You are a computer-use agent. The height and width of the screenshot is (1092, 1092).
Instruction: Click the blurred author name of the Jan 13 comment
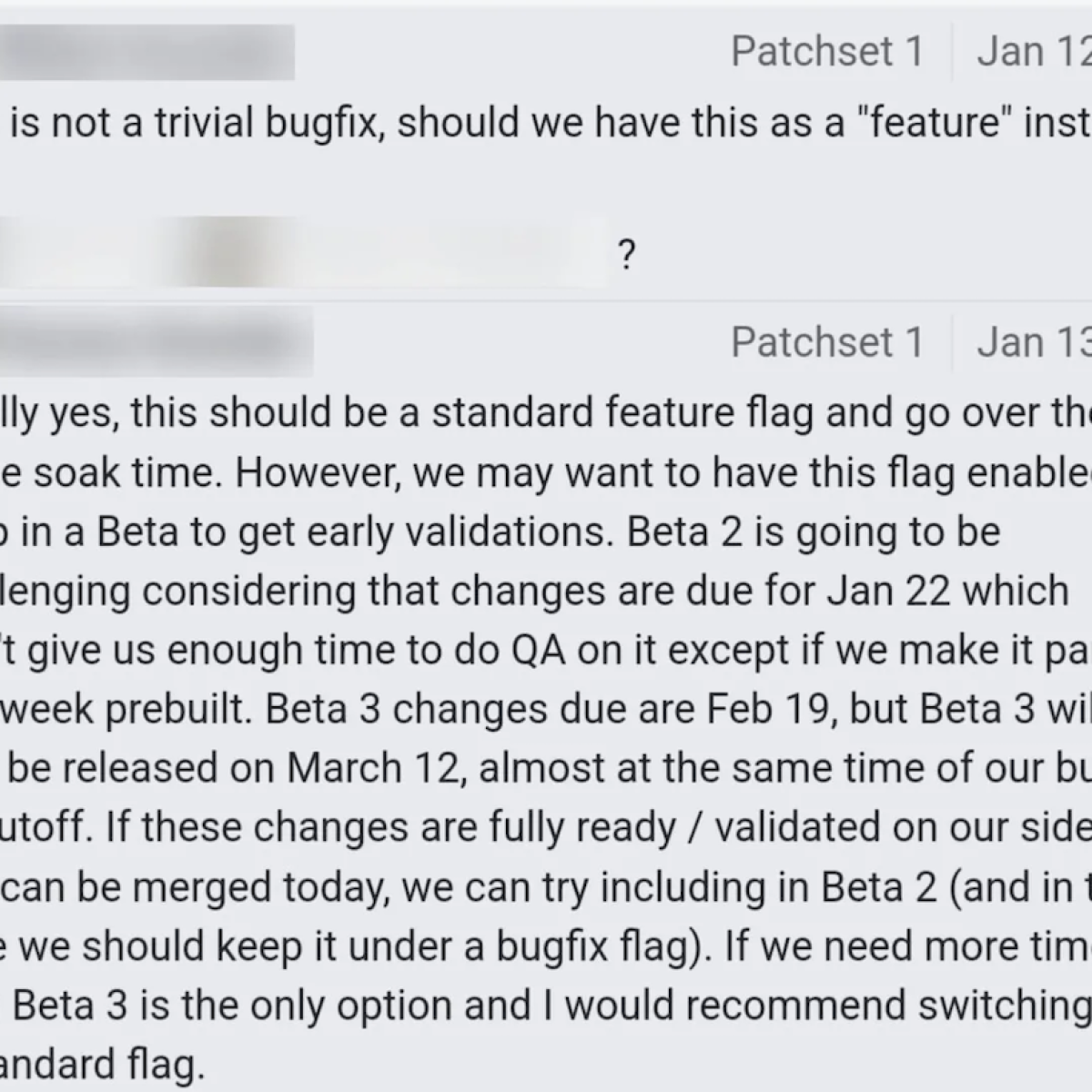pyautogui.click(x=157, y=342)
